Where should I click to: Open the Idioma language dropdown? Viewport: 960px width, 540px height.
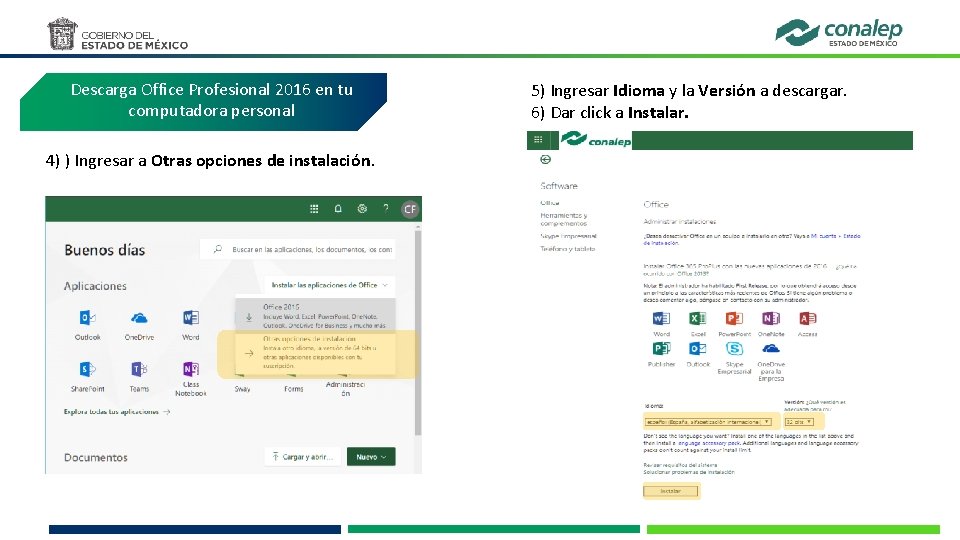(x=708, y=422)
